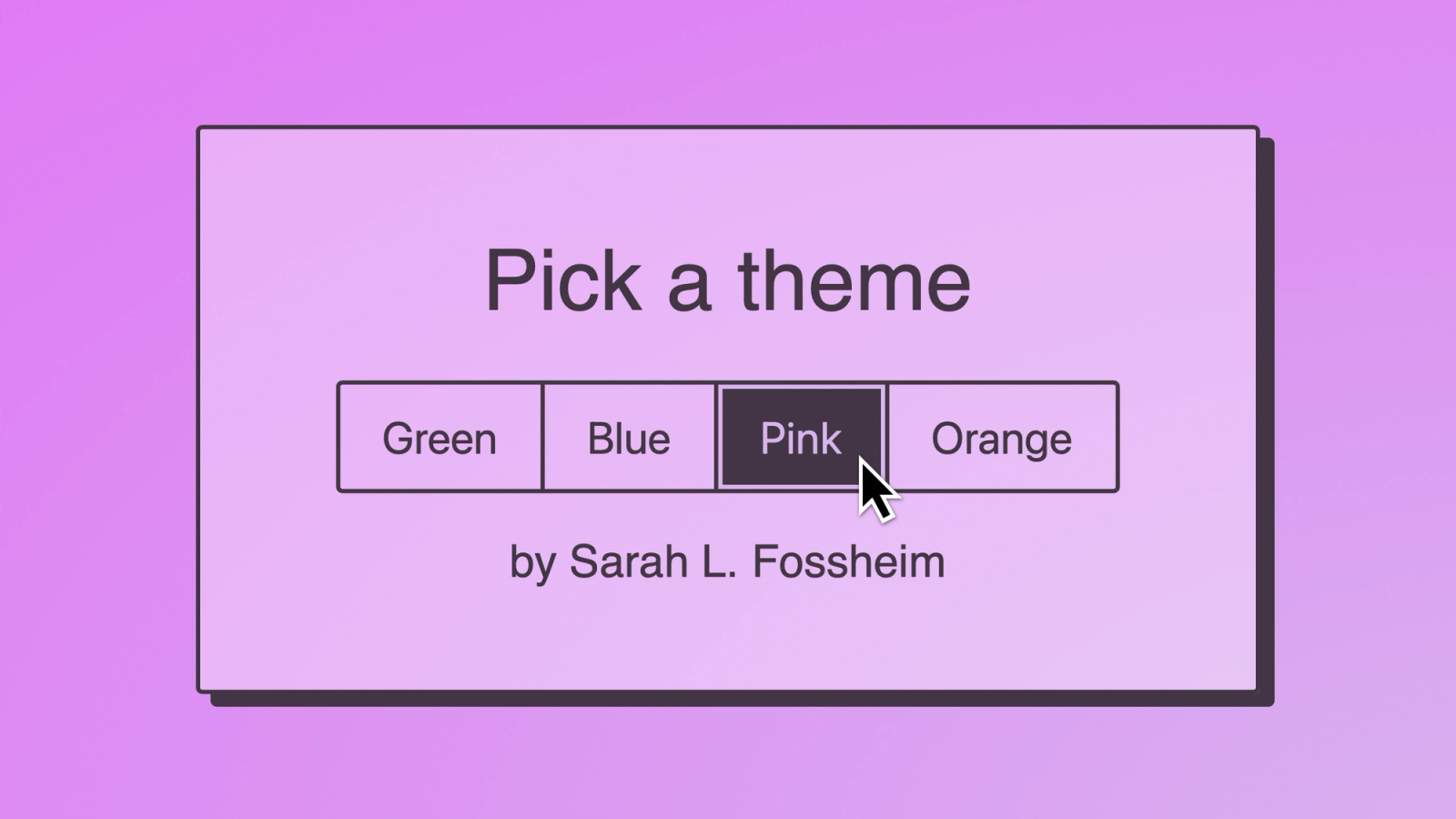The width and height of the screenshot is (1456, 819).
Task: Click the surname 'Fossheim' in the credit
Action: (x=849, y=561)
